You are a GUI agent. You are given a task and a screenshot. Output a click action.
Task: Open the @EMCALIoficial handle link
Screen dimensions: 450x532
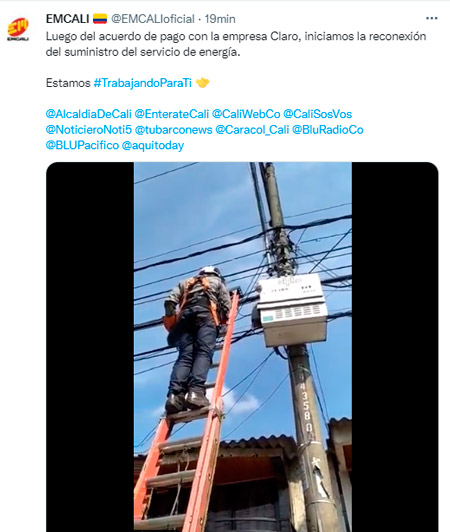coord(153,19)
